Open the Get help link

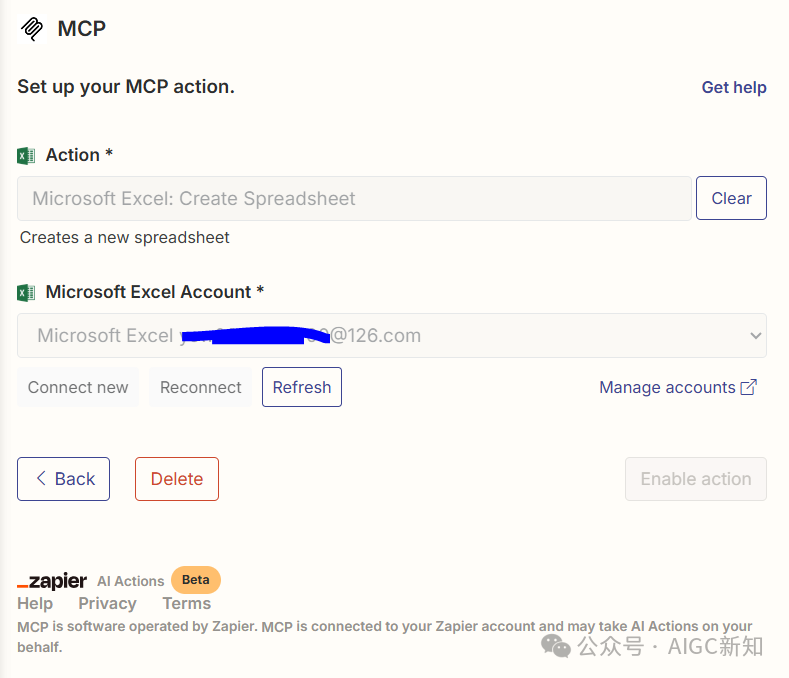(734, 87)
